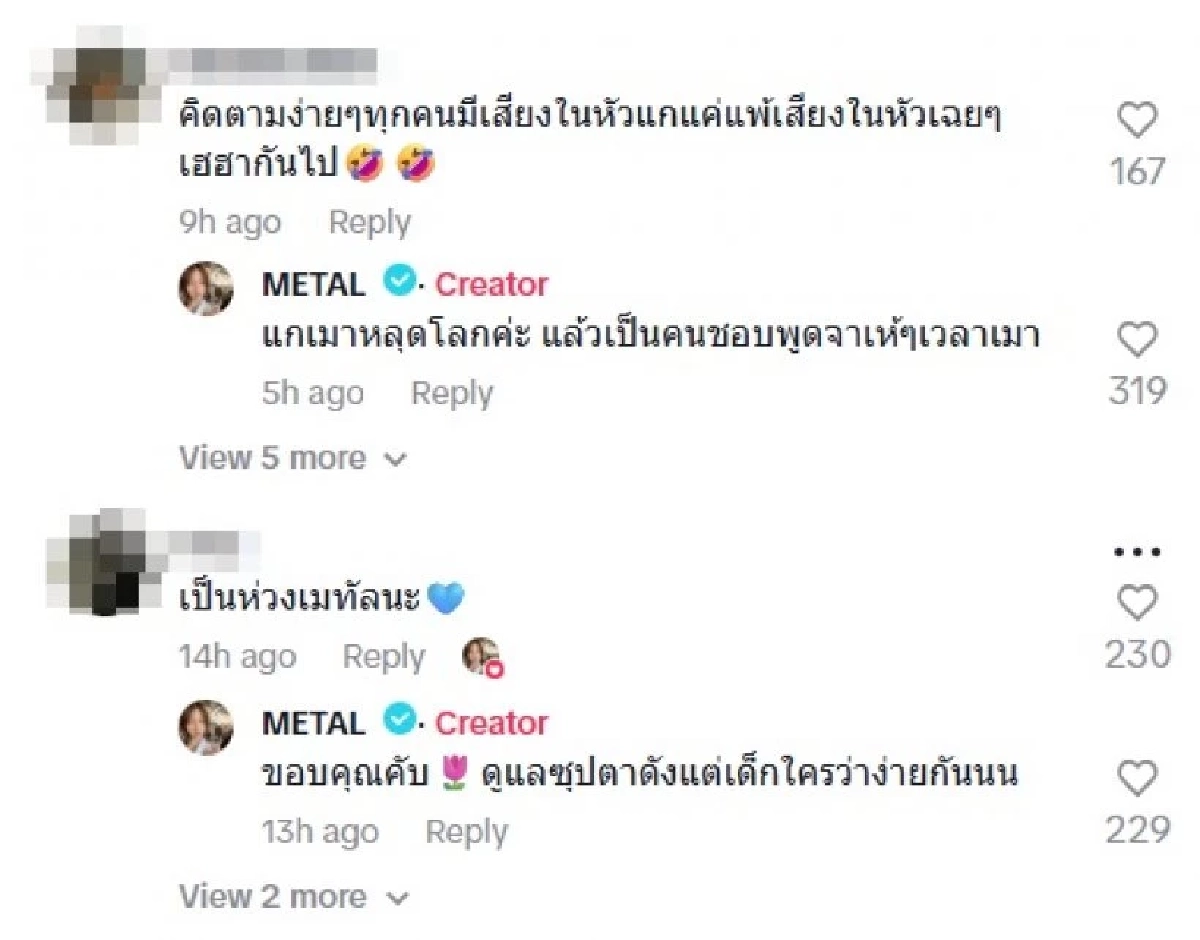
Task: Click the 14h ago timestamp
Action: tap(237, 656)
